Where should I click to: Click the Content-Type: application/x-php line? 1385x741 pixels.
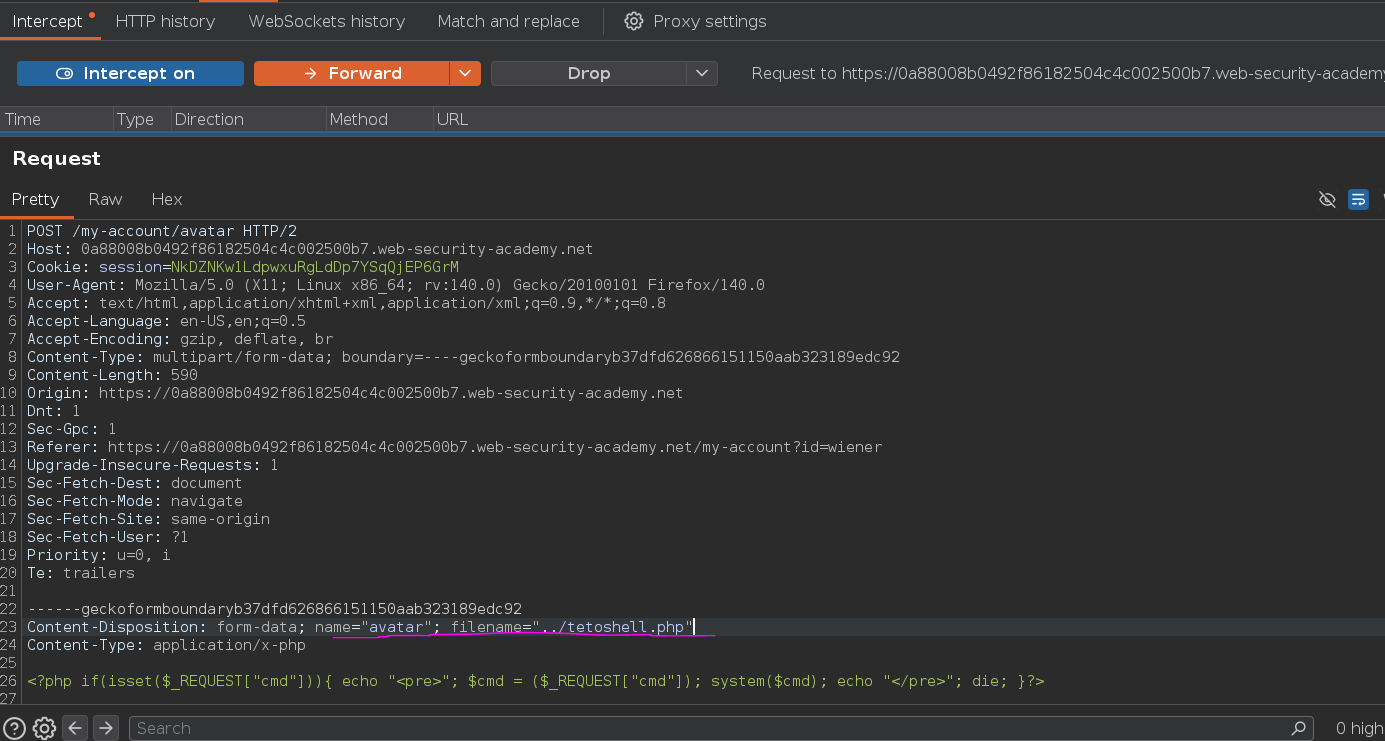coord(166,645)
